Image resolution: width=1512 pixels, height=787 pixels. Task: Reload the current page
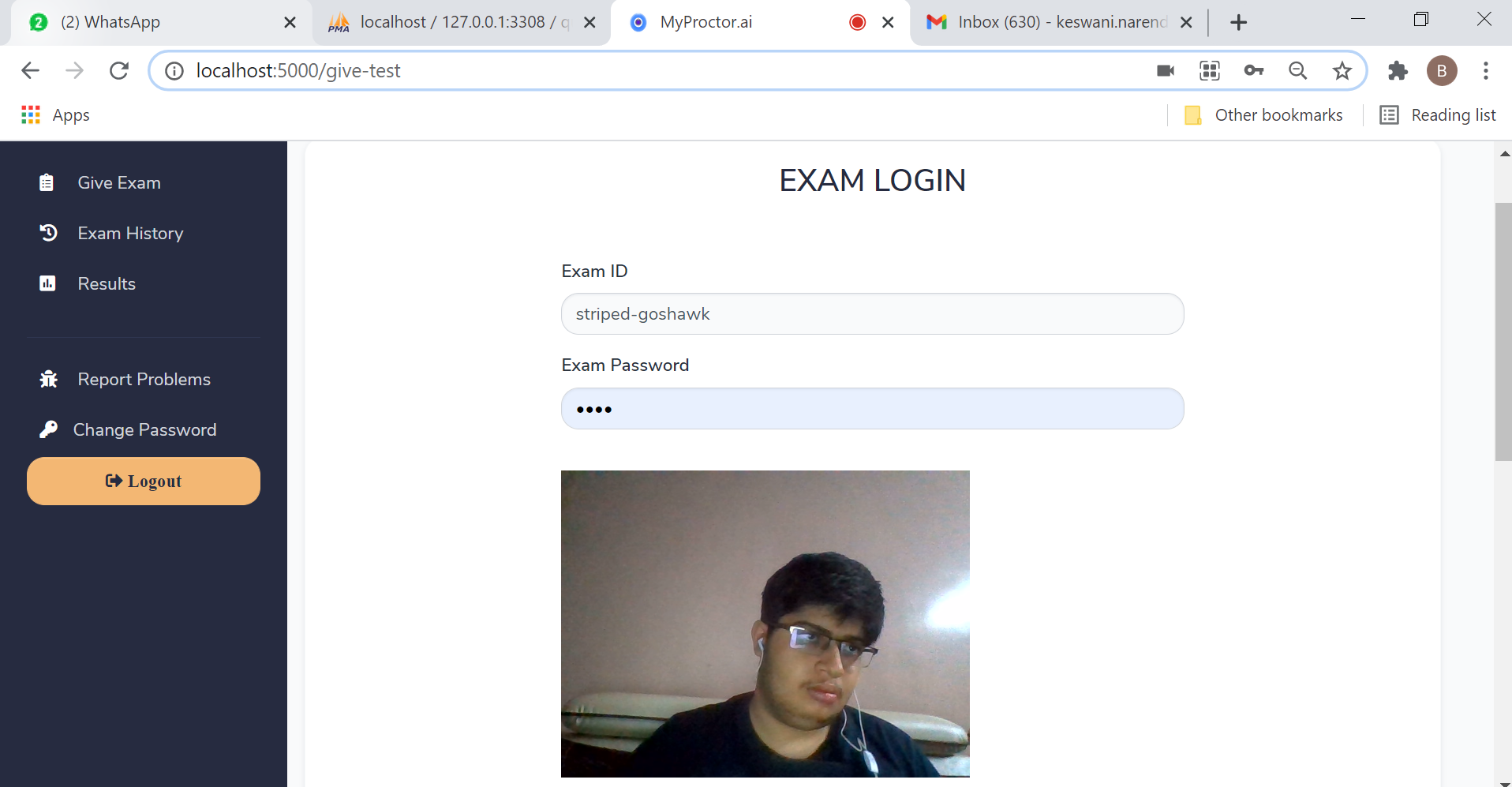click(x=119, y=71)
